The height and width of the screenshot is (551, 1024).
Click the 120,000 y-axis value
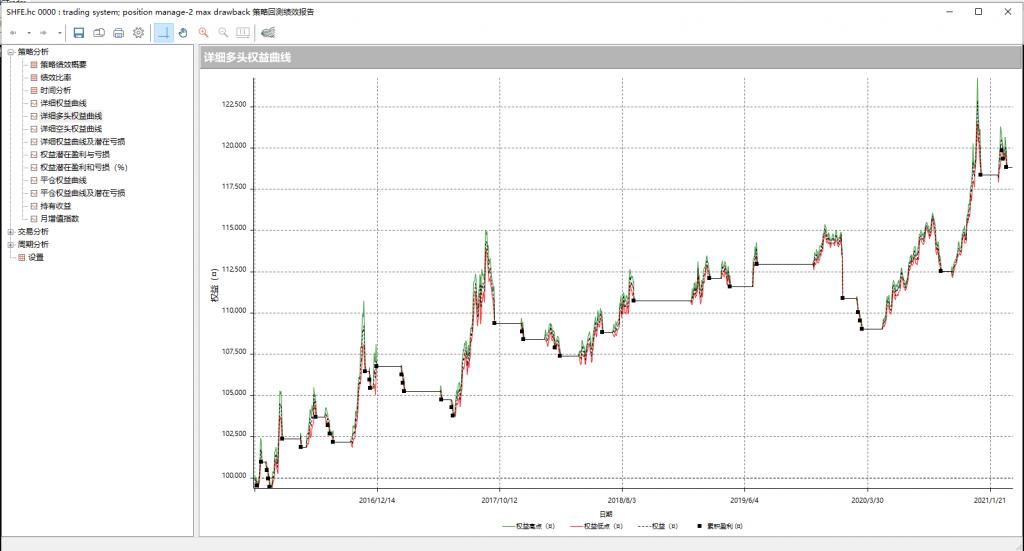pyautogui.click(x=234, y=146)
